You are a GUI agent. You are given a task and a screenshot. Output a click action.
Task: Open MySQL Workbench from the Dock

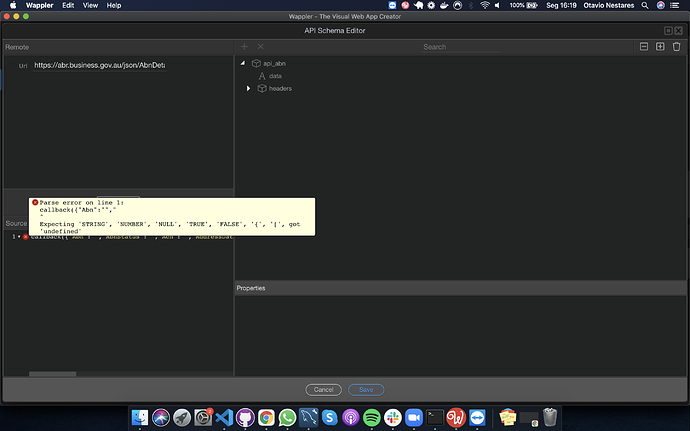tap(308, 417)
